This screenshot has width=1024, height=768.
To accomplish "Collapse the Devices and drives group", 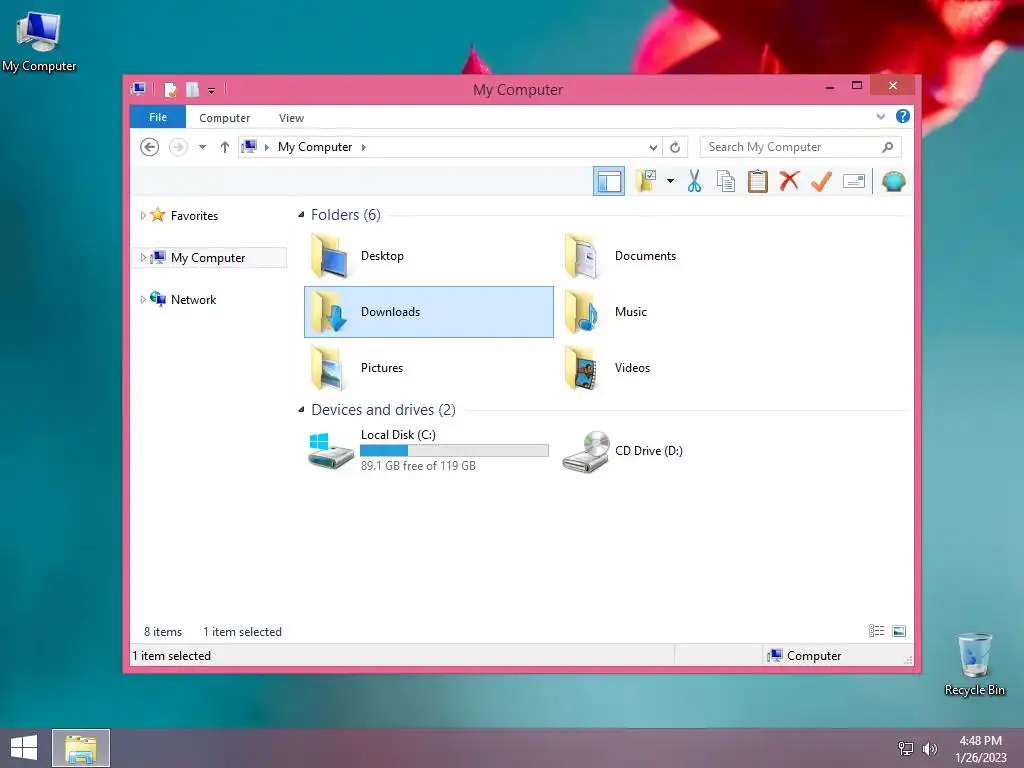I will pyautogui.click(x=301, y=409).
